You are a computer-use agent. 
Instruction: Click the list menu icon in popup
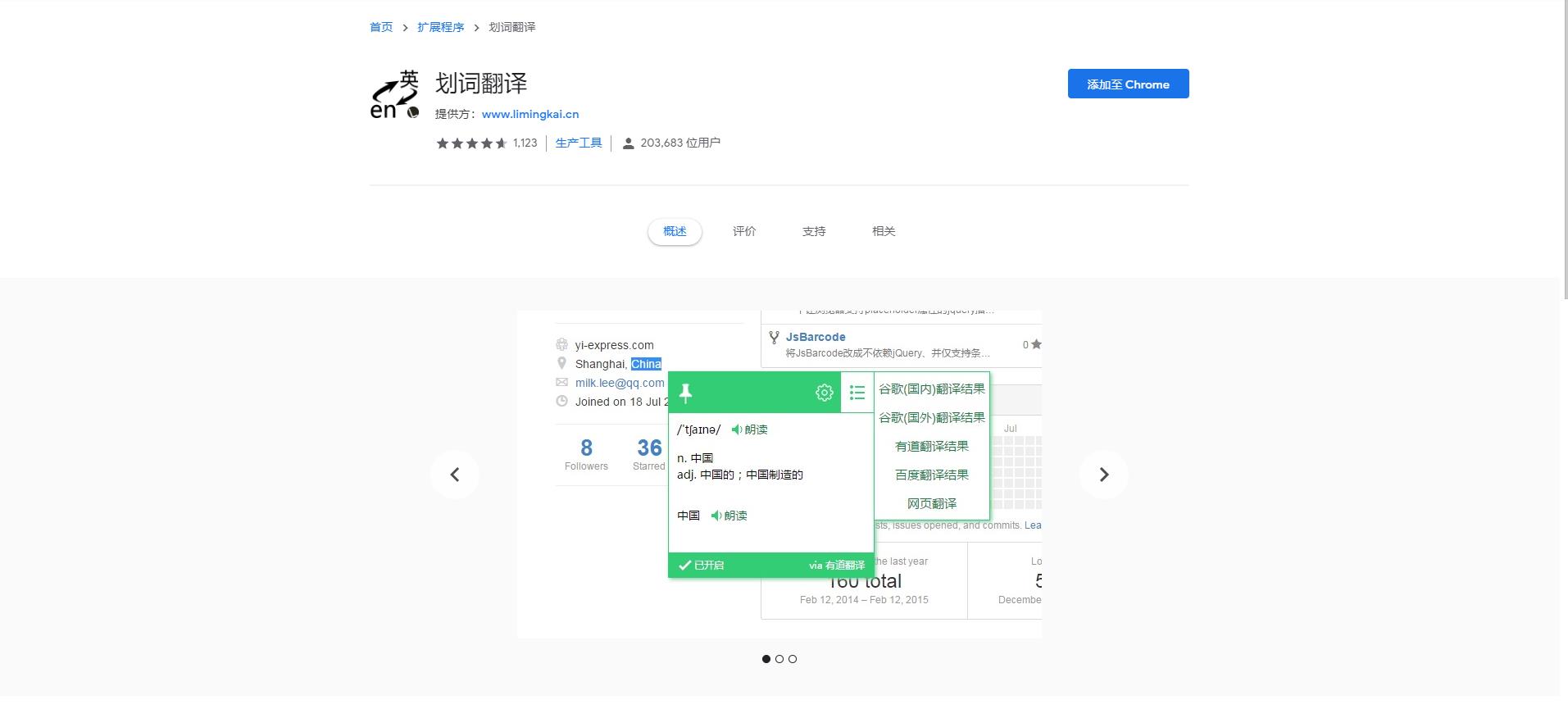point(857,393)
